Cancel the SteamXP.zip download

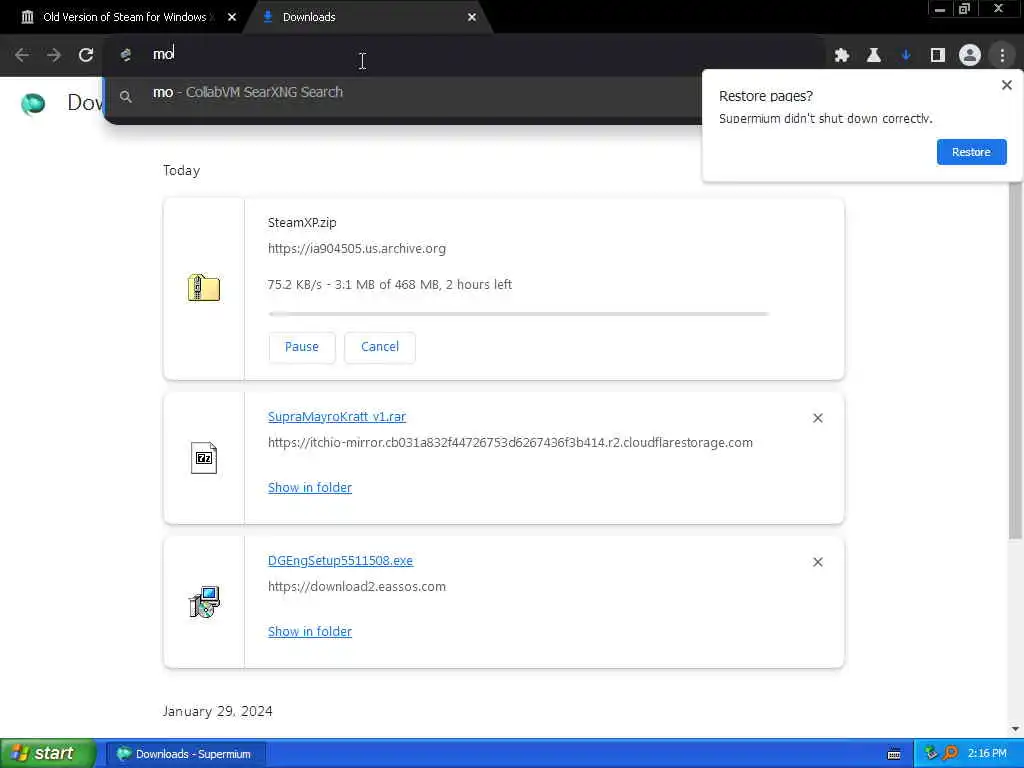point(380,347)
